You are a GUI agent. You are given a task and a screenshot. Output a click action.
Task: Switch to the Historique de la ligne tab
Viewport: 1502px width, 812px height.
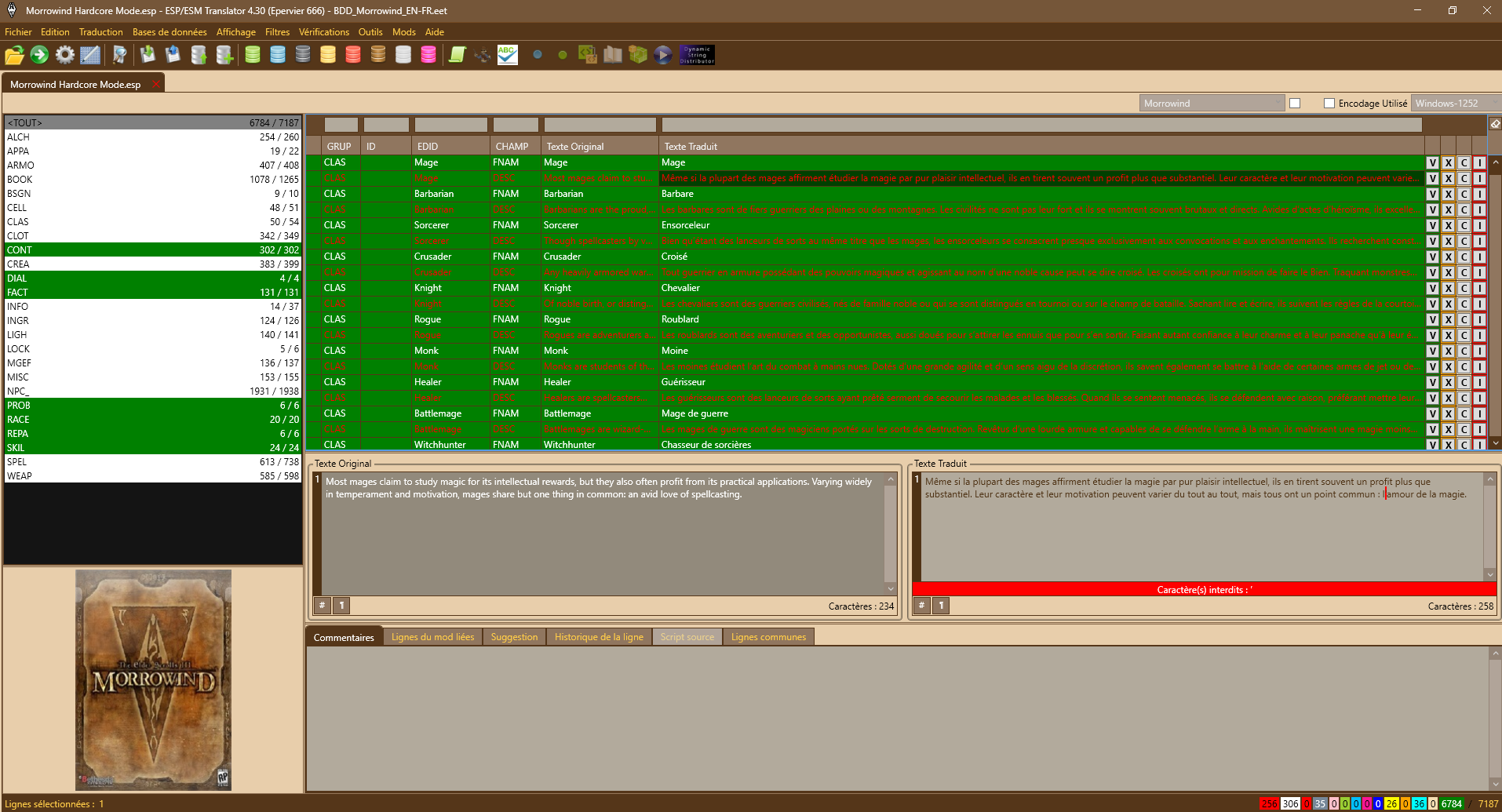pos(599,637)
